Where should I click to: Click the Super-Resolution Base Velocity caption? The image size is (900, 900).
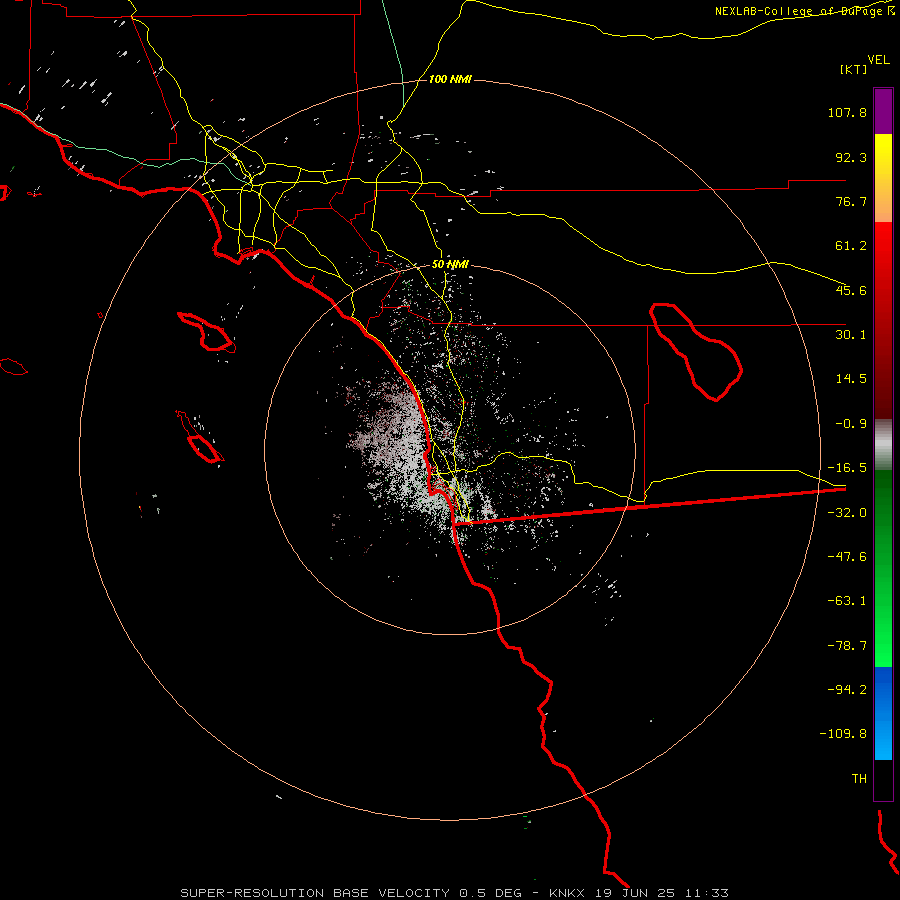pyautogui.click(x=454, y=893)
